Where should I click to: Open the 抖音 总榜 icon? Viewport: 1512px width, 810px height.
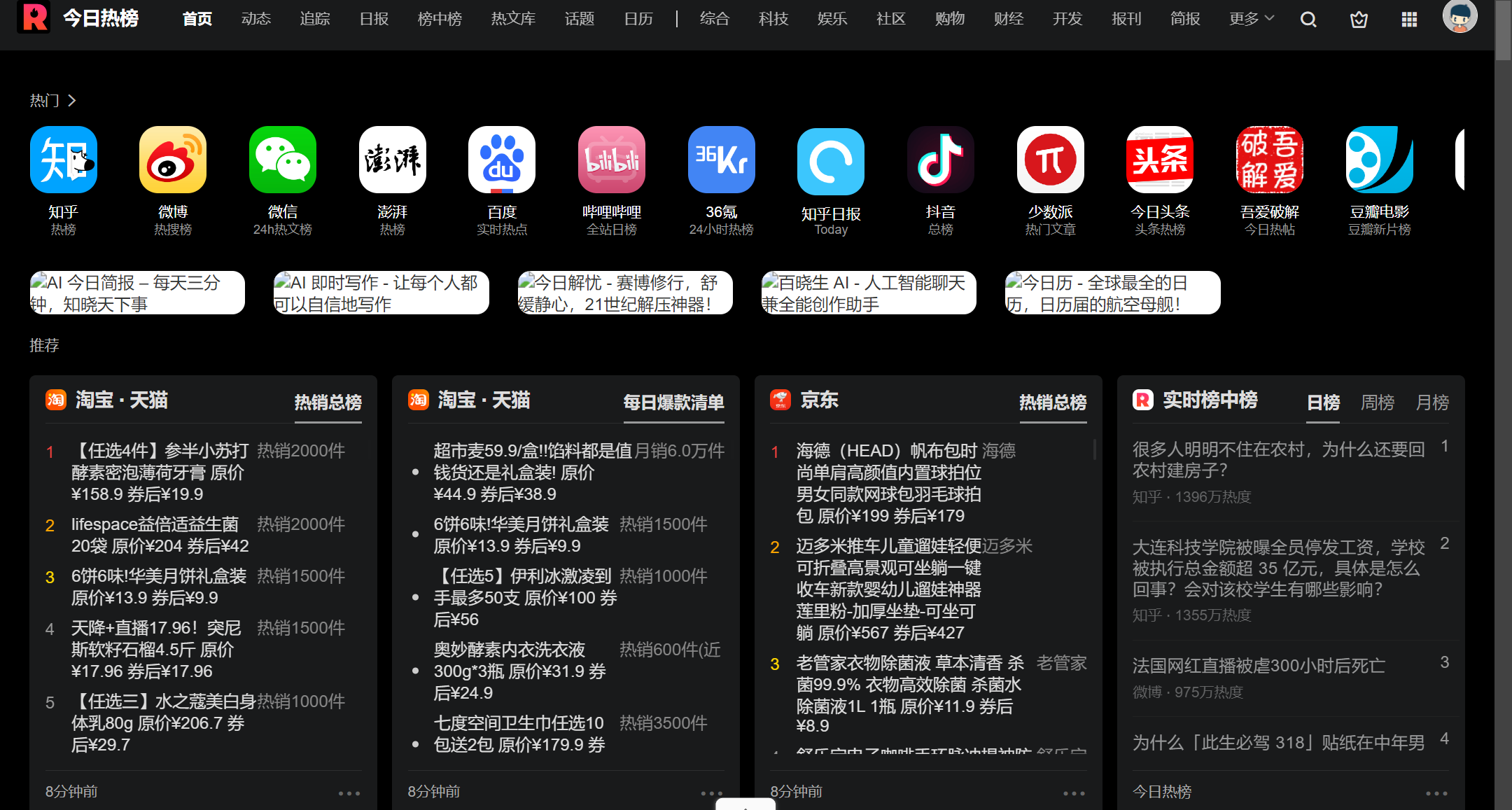pyautogui.click(x=941, y=160)
